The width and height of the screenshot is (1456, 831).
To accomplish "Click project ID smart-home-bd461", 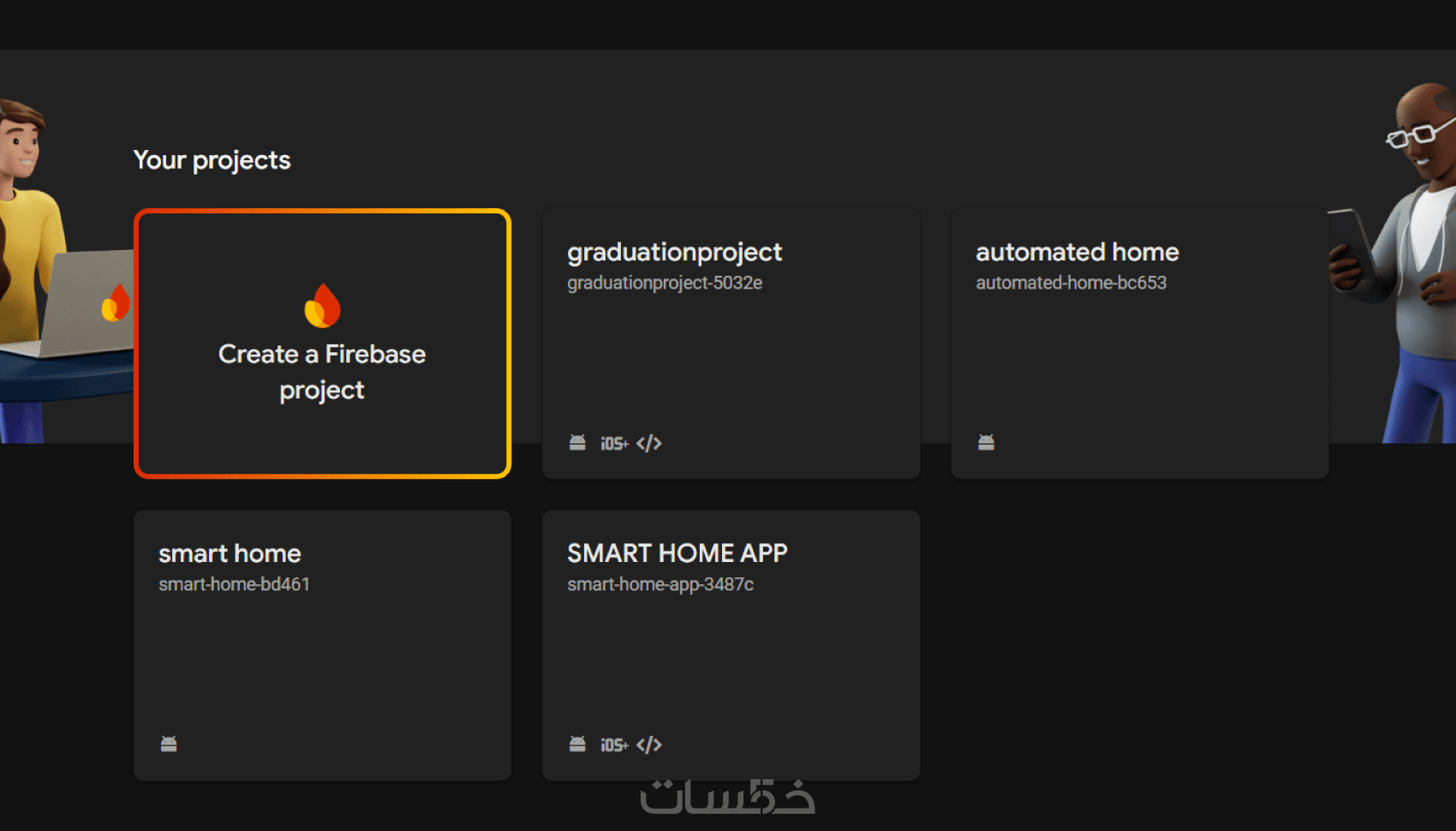I will [x=234, y=584].
